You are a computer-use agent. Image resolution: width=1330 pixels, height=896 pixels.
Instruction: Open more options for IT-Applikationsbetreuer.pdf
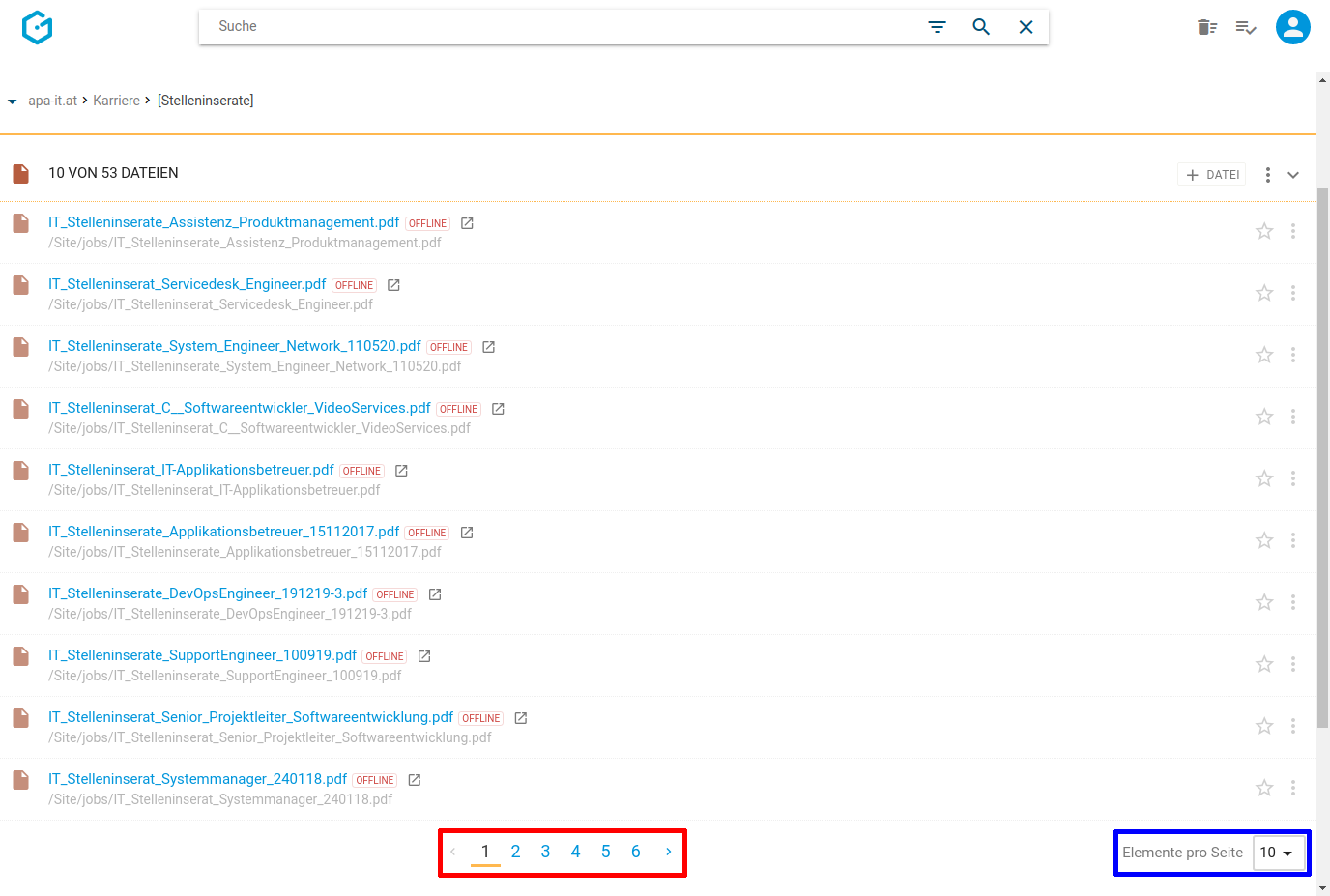[x=1293, y=478]
